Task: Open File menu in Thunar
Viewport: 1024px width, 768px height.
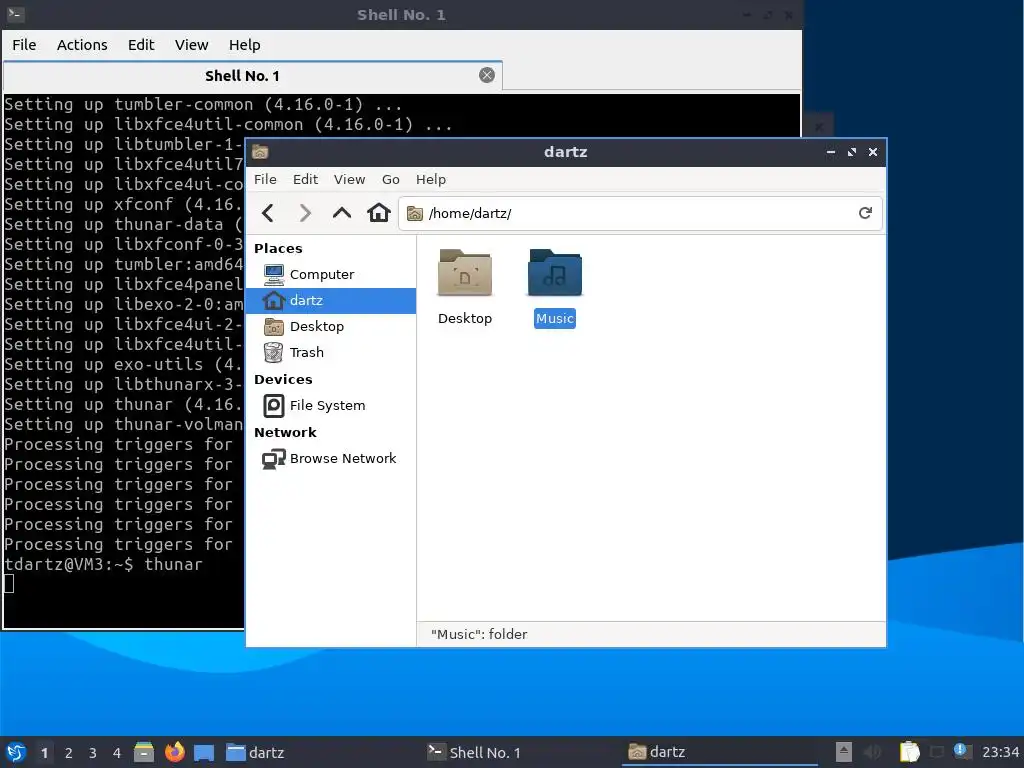Action: tap(265, 180)
